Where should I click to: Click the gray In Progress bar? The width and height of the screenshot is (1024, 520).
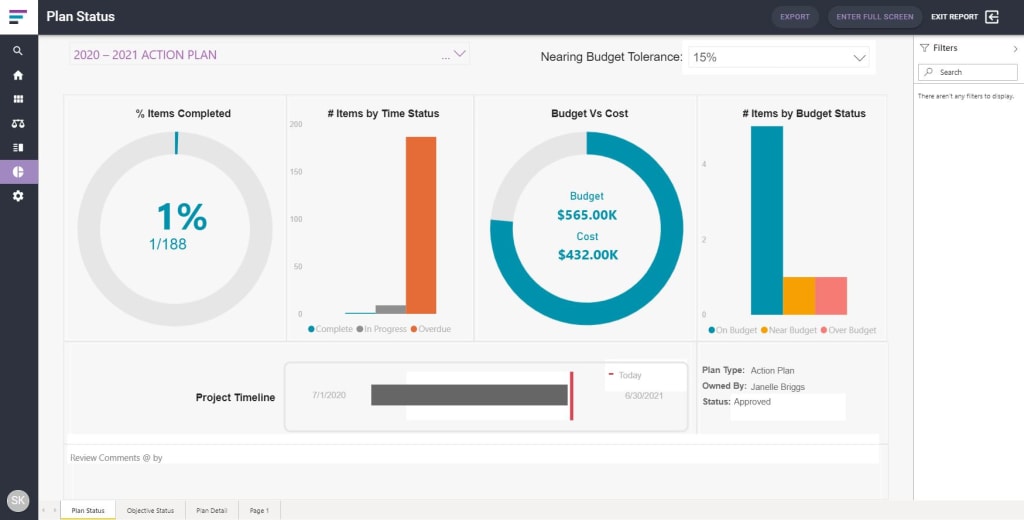391,310
